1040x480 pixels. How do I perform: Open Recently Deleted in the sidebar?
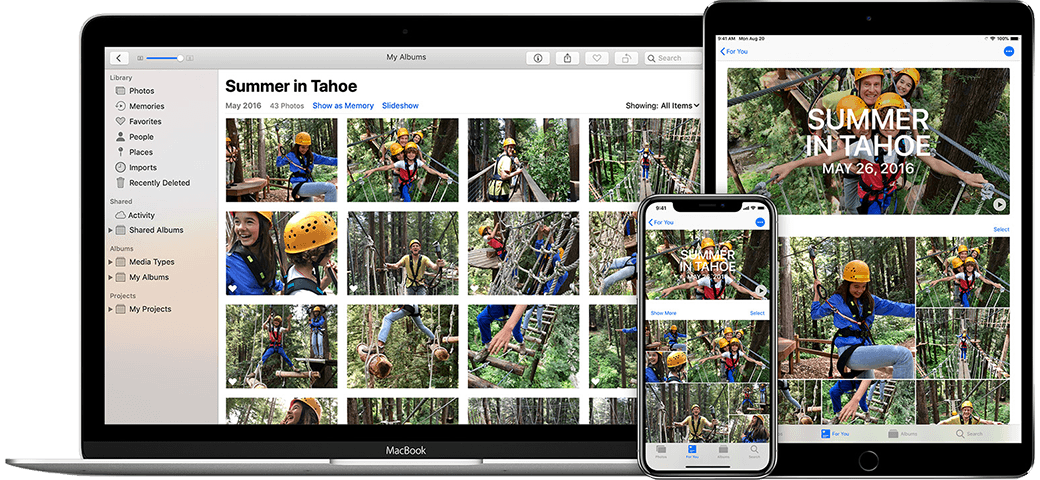click(x=160, y=183)
